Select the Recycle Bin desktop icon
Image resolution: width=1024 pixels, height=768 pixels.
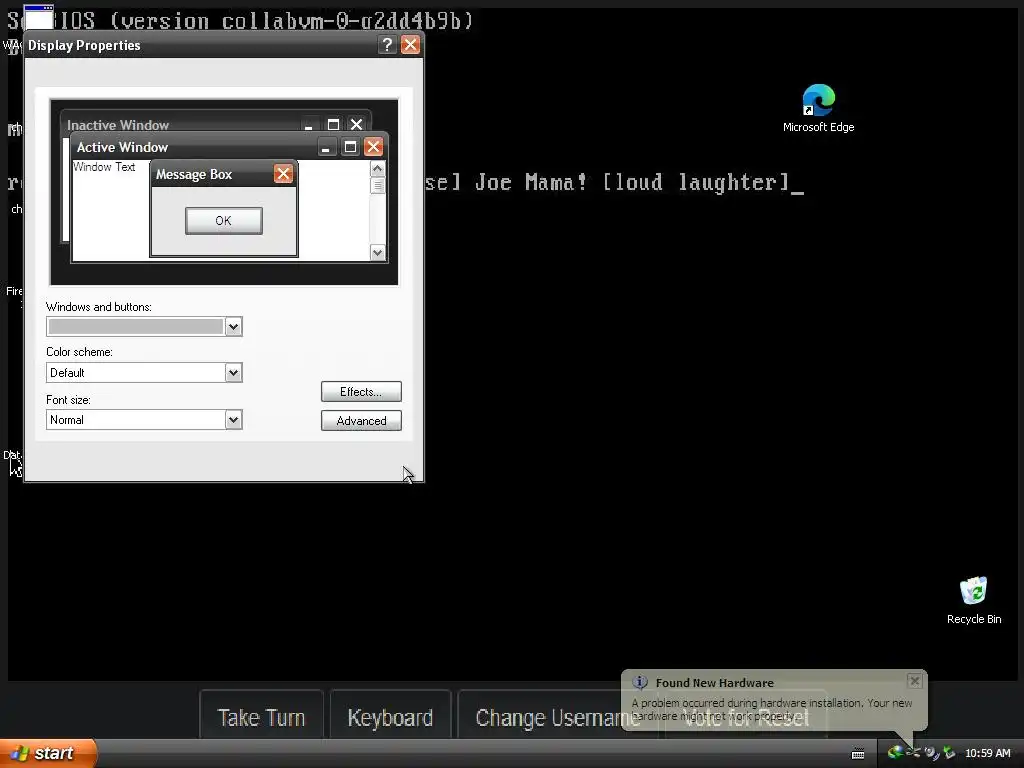974,601
